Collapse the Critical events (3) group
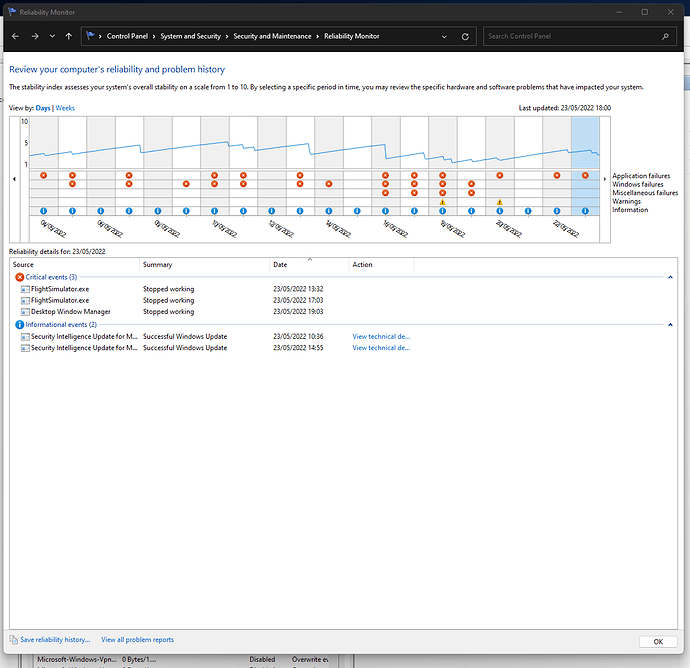 pos(668,277)
